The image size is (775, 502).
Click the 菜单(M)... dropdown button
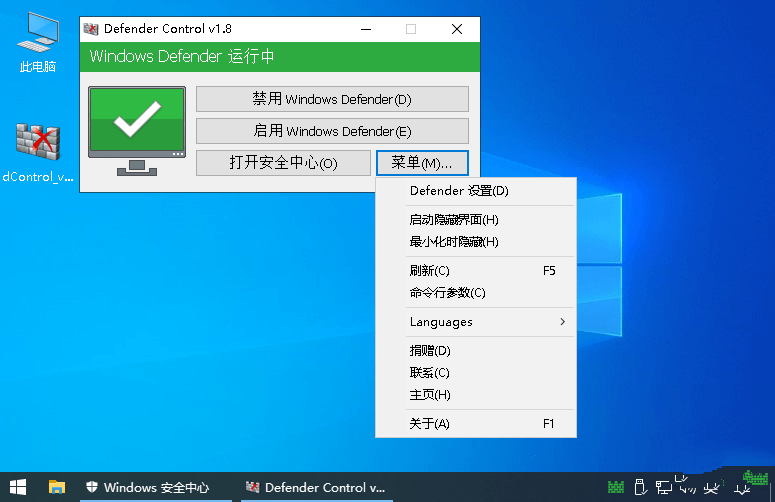pos(422,163)
